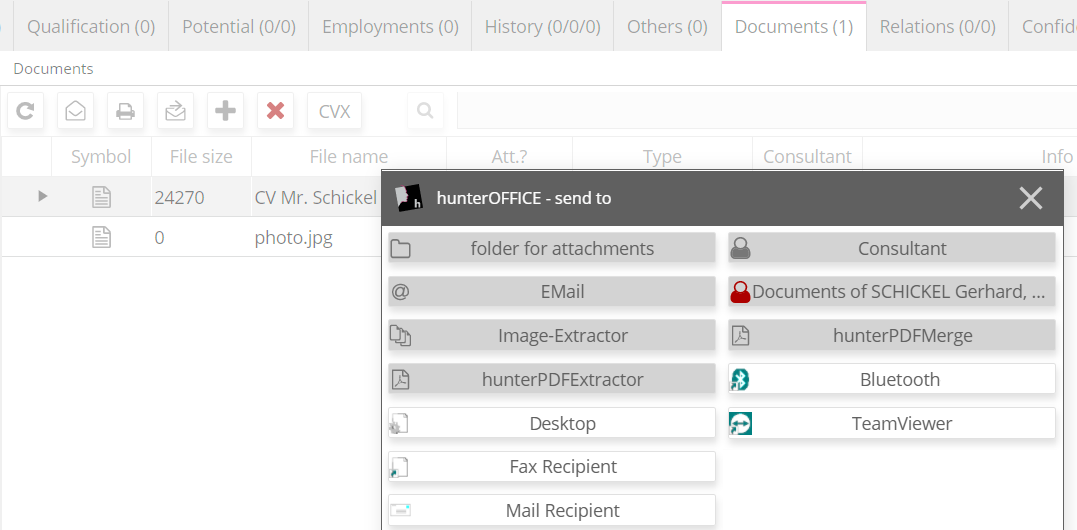This screenshot has width=1077, height=530.
Task: Send document to TeamViewer
Action: point(892,423)
